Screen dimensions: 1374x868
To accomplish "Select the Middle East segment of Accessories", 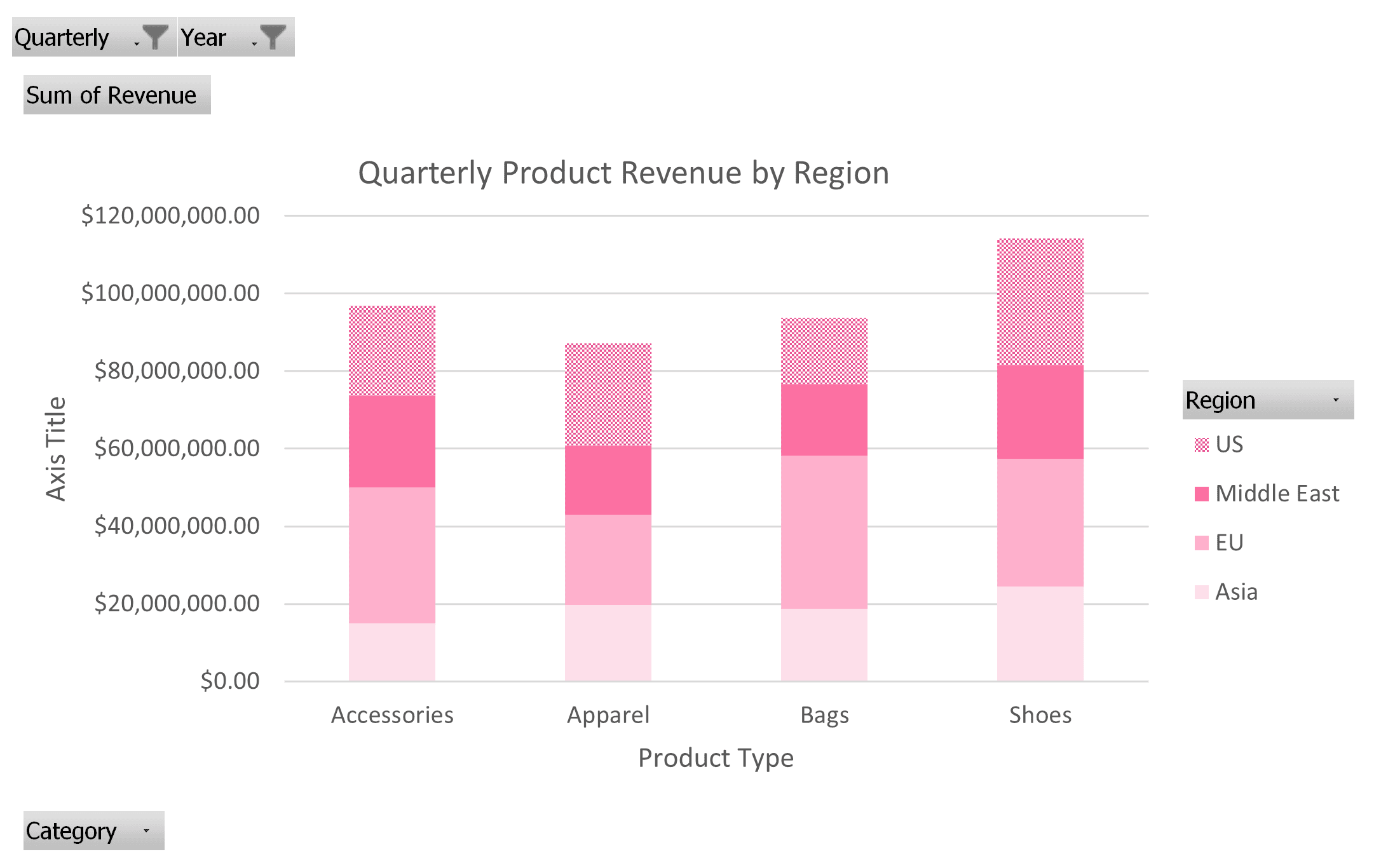I will 392,441.
